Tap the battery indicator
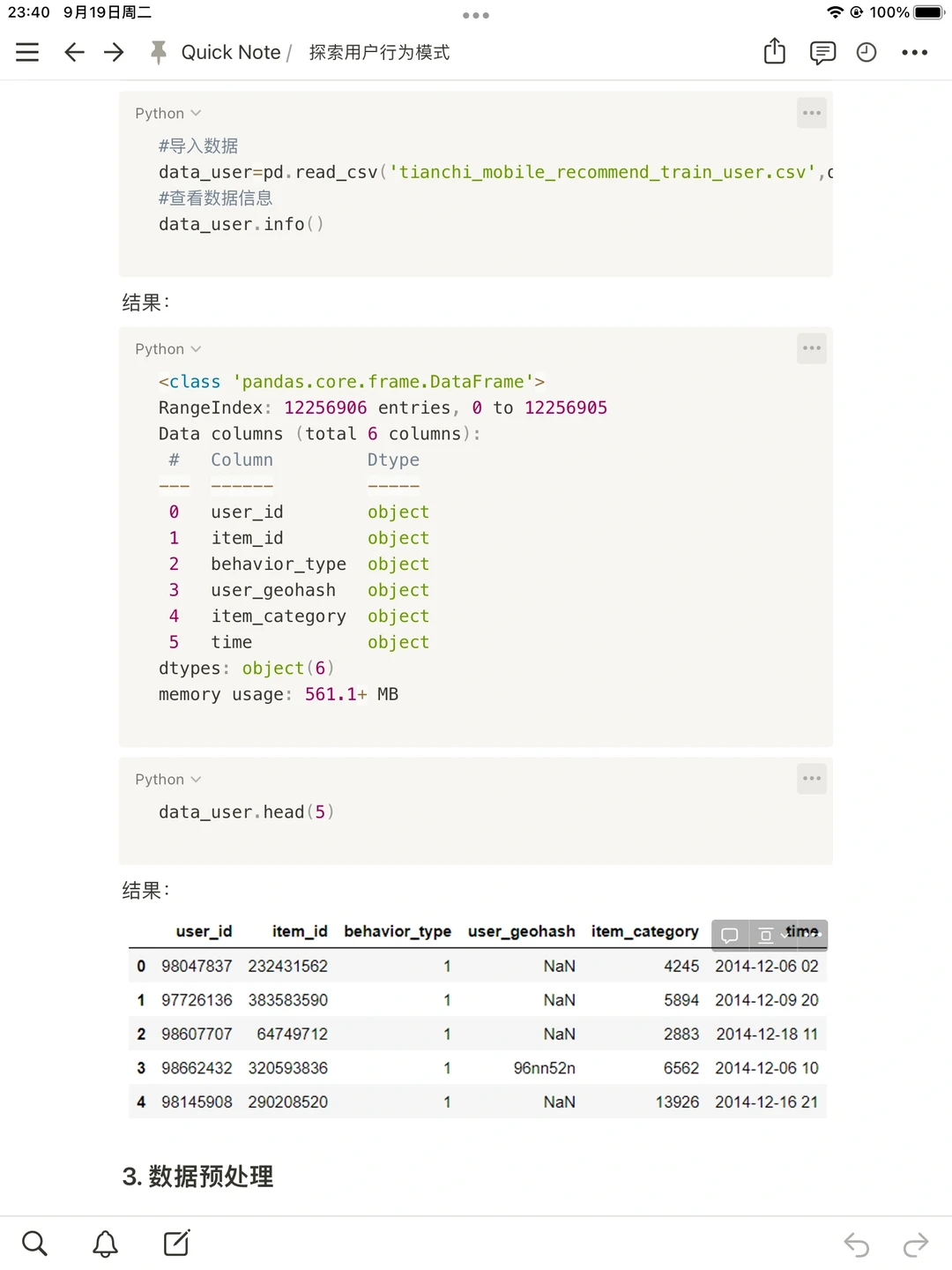The width and height of the screenshot is (952, 1270). click(x=930, y=12)
